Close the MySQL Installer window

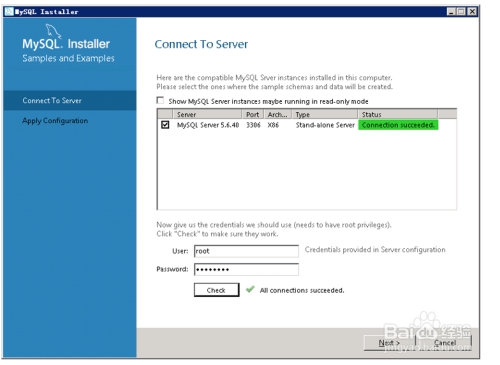point(472,12)
